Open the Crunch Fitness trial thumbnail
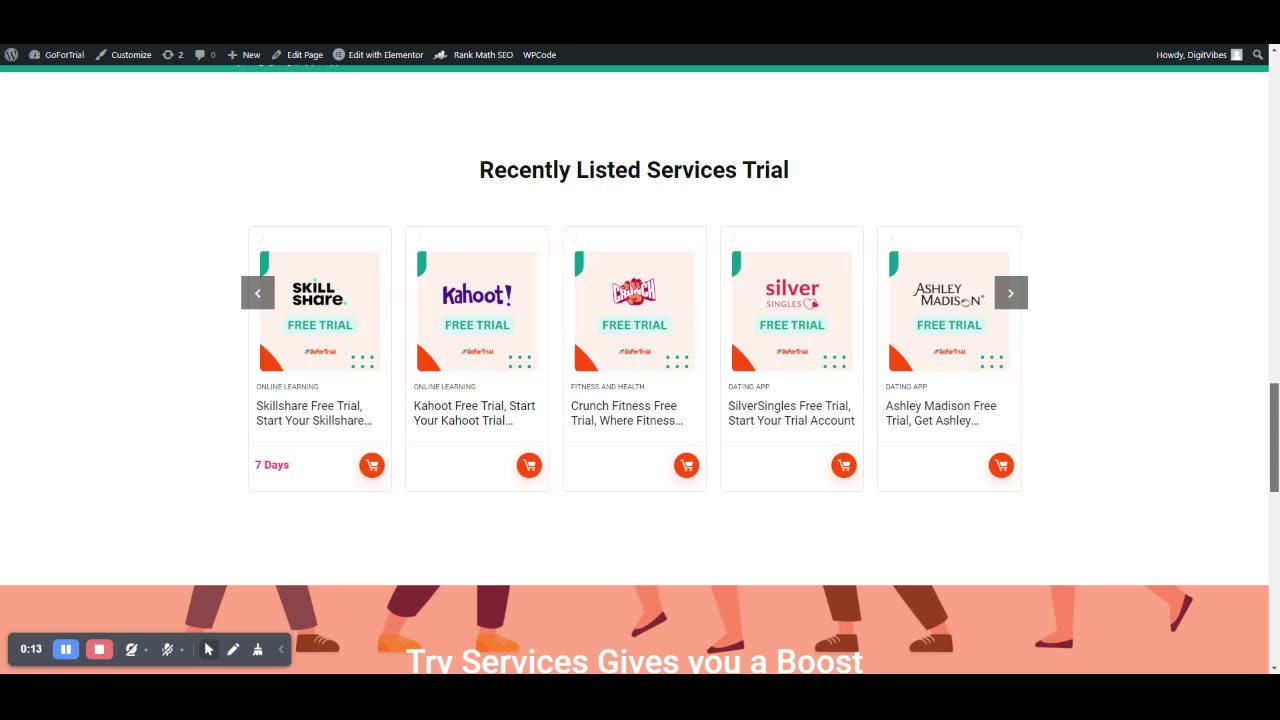Viewport: 1280px width, 720px height. pyautogui.click(x=634, y=311)
